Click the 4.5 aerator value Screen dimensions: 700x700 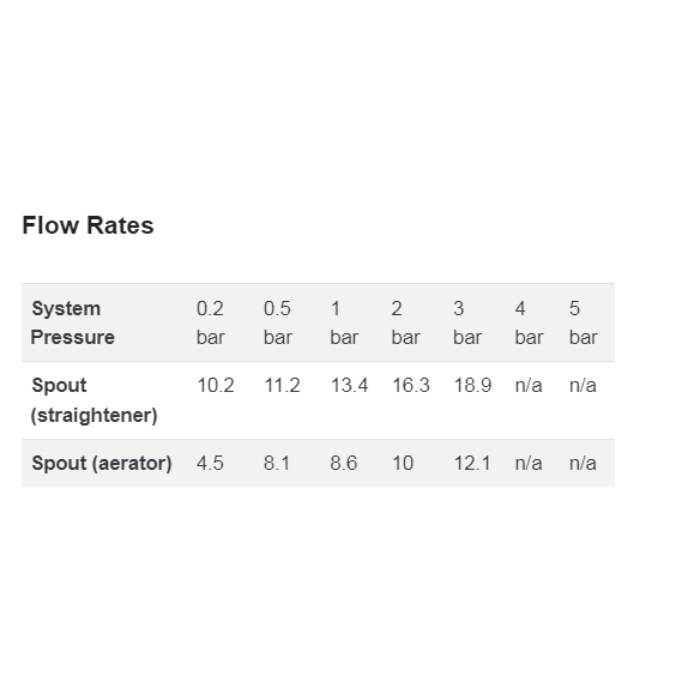(210, 463)
